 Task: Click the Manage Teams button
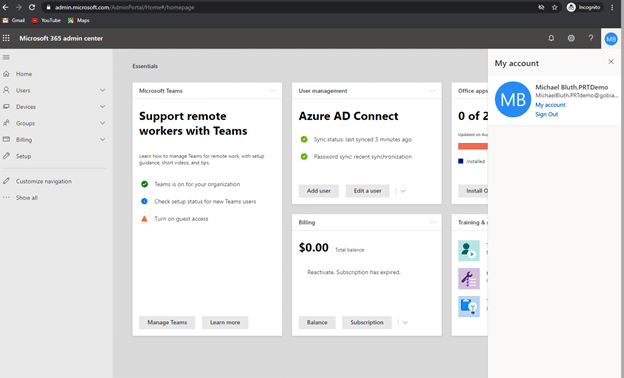[167, 322]
